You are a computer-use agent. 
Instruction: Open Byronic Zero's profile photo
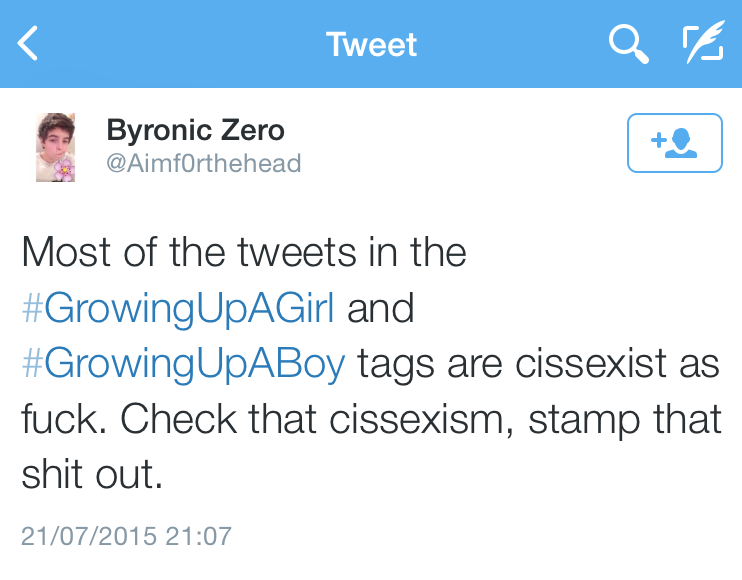tap(56, 147)
